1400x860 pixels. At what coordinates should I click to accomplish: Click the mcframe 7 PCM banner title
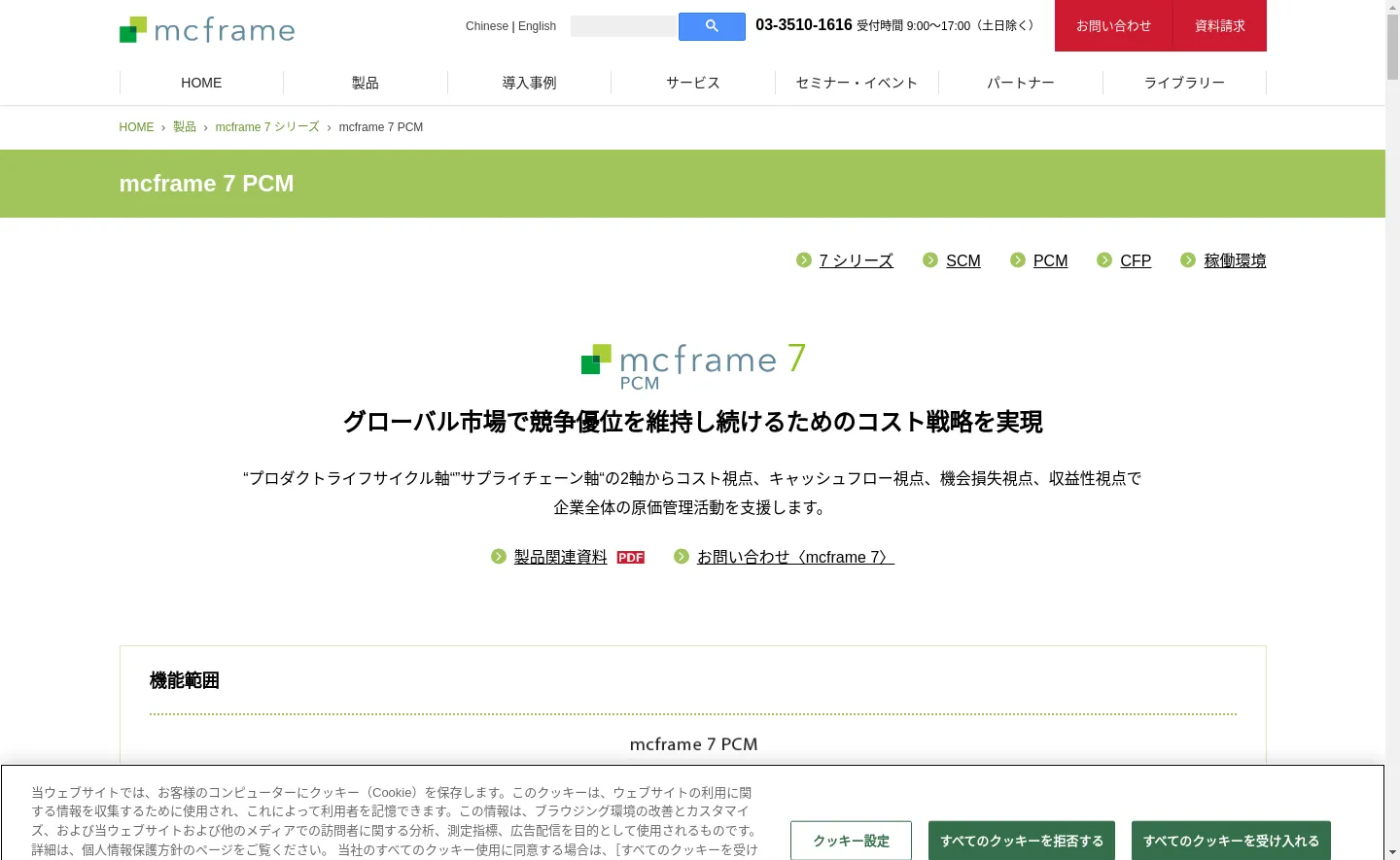point(206,184)
